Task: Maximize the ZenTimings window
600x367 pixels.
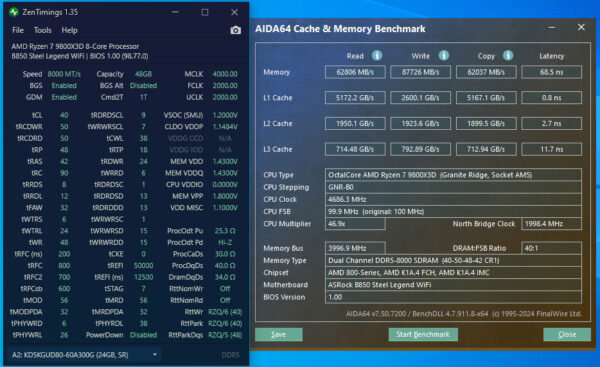Action: pos(205,12)
